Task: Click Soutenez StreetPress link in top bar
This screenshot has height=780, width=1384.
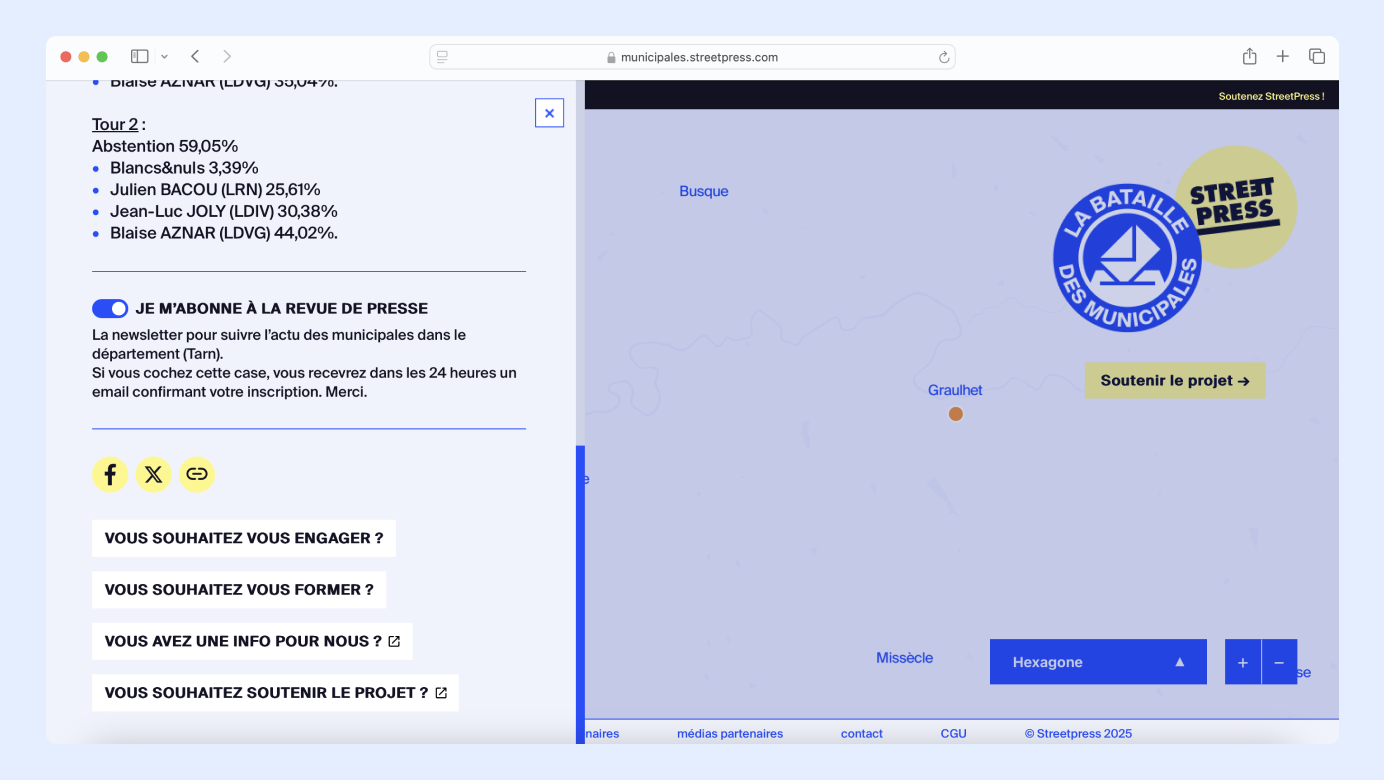Action: 1271,96
